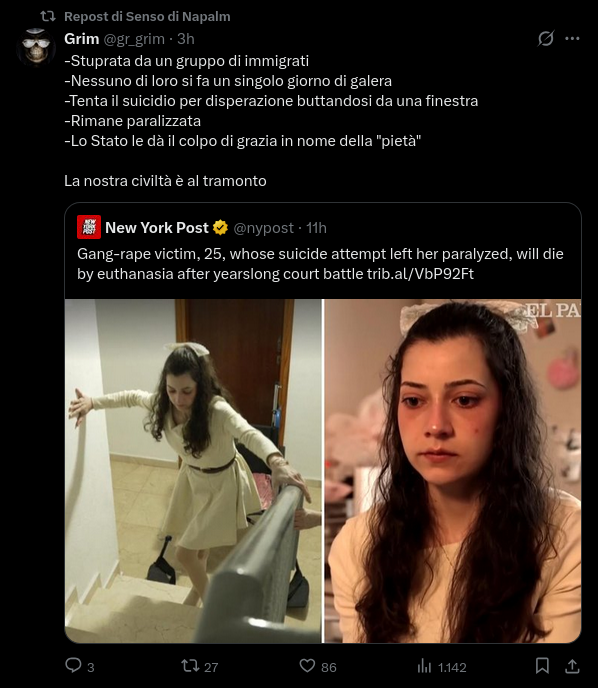Open the share upload icon

click(x=572, y=666)
